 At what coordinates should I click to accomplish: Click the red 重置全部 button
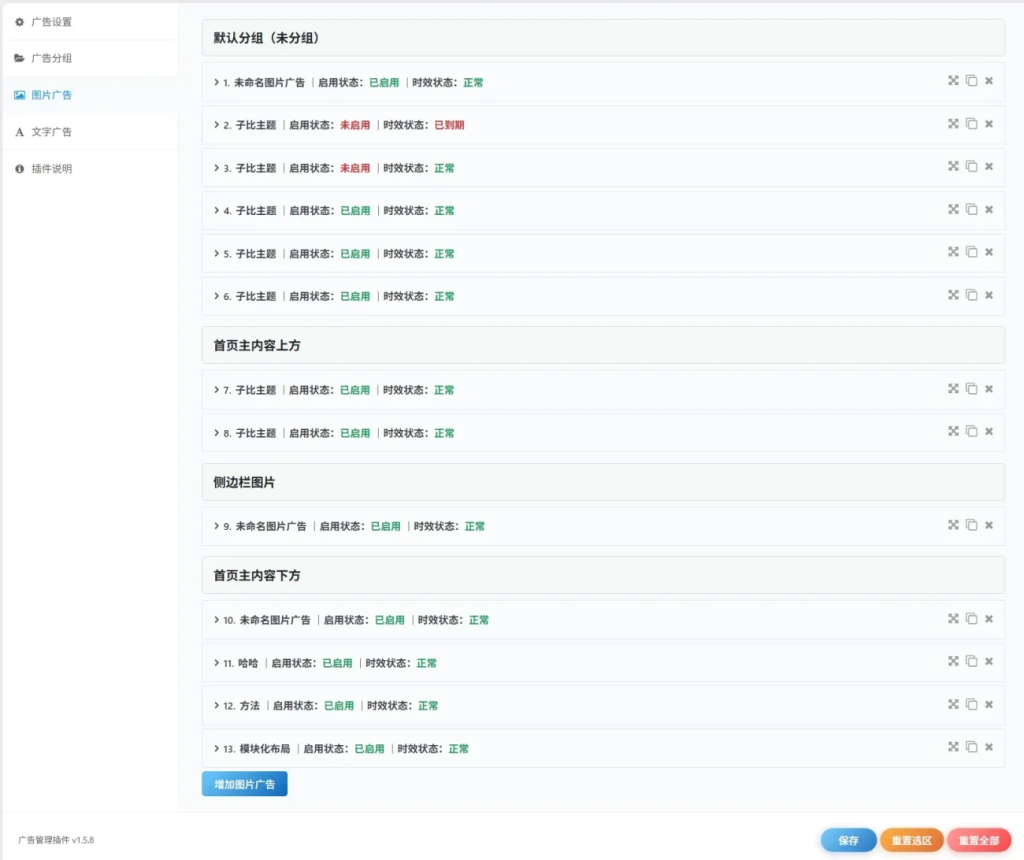coord(979,840)
